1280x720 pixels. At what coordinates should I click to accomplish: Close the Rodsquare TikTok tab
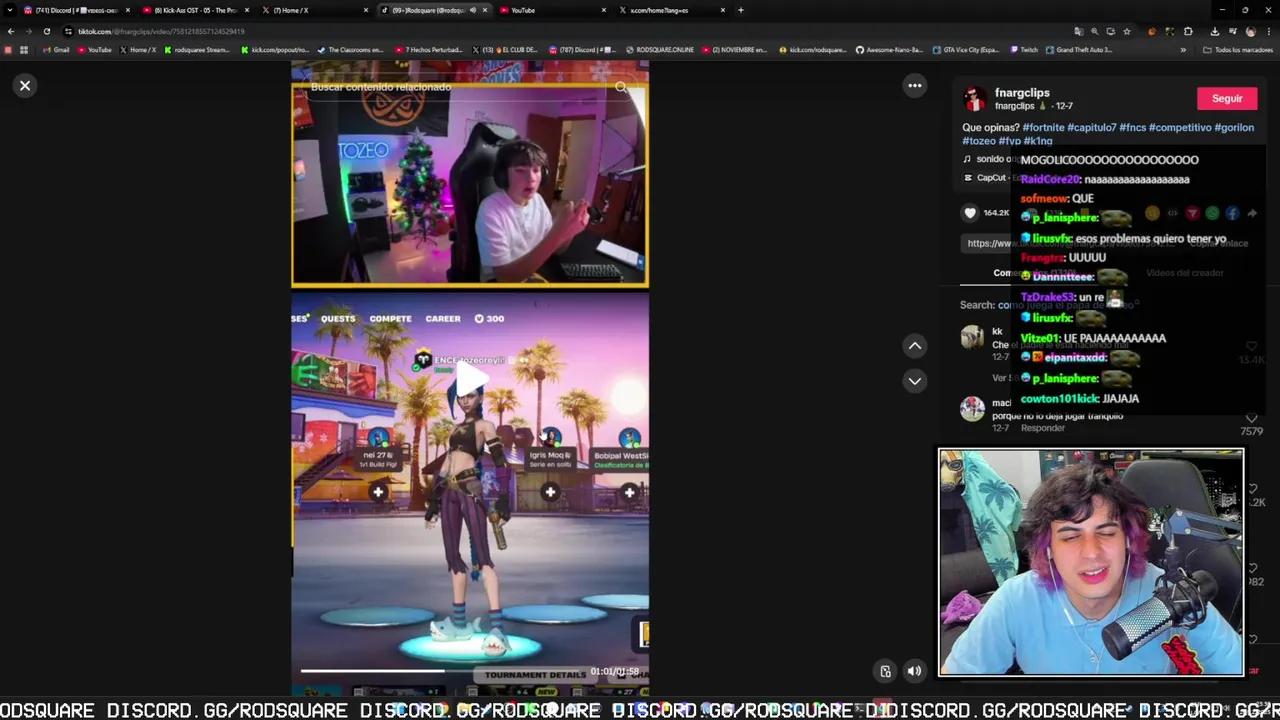[x=485, y=10]
